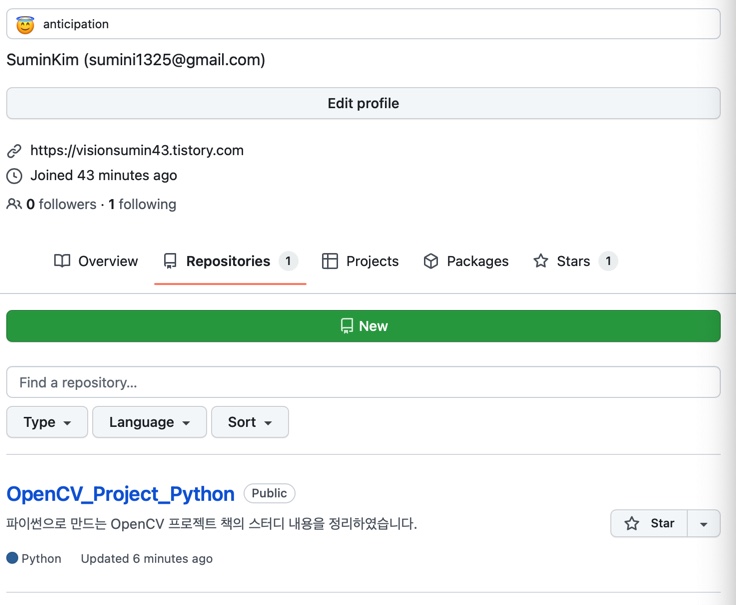Image resolution: width=736 pixels, height=605 pixels.
Task: Click the clock icon beside Joined
Action: pos(14,176)
